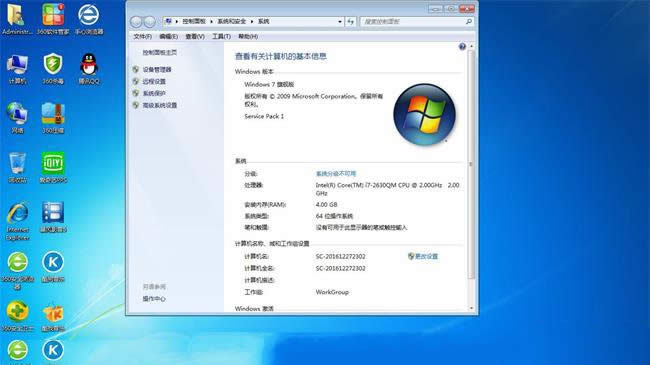Screen dimensions: 650x365
Task: Click the scrollbar up arrow
Action: click(471, 46)
